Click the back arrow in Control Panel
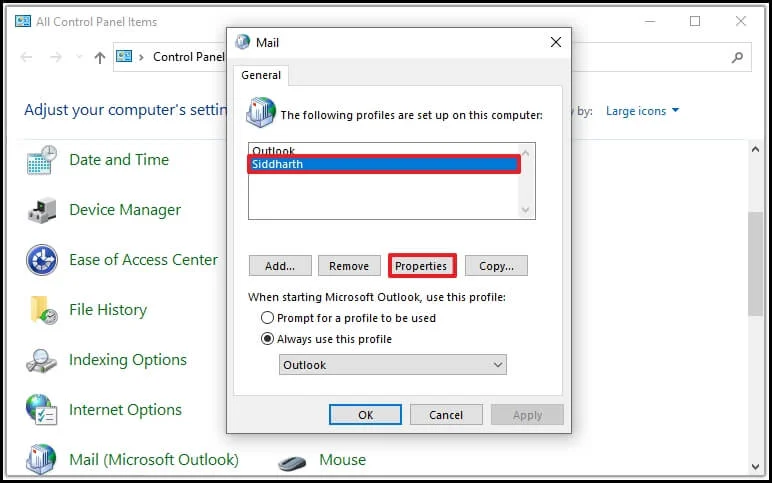The height and width of the screenshot is (483, 772). [27, 58]
